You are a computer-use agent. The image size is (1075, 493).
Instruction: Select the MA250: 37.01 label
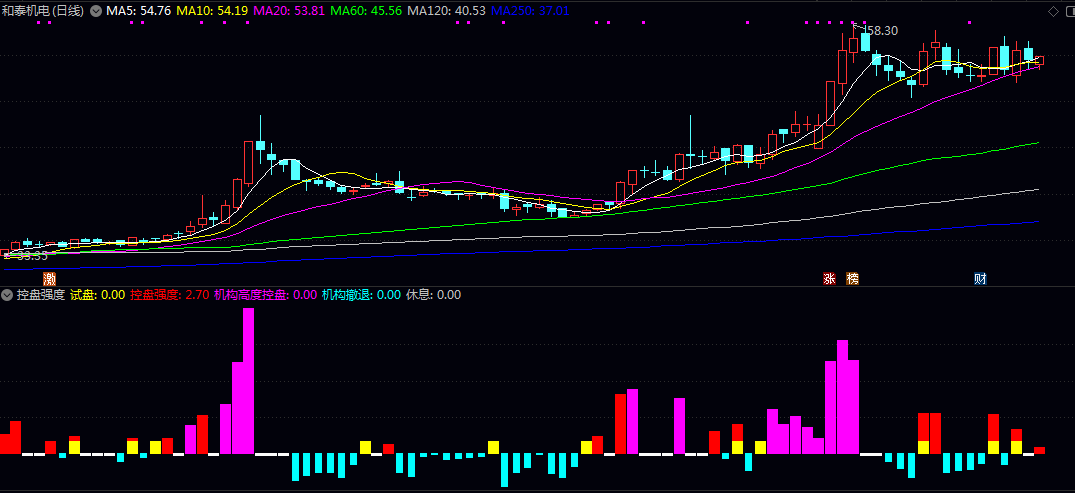pos(531,11)
